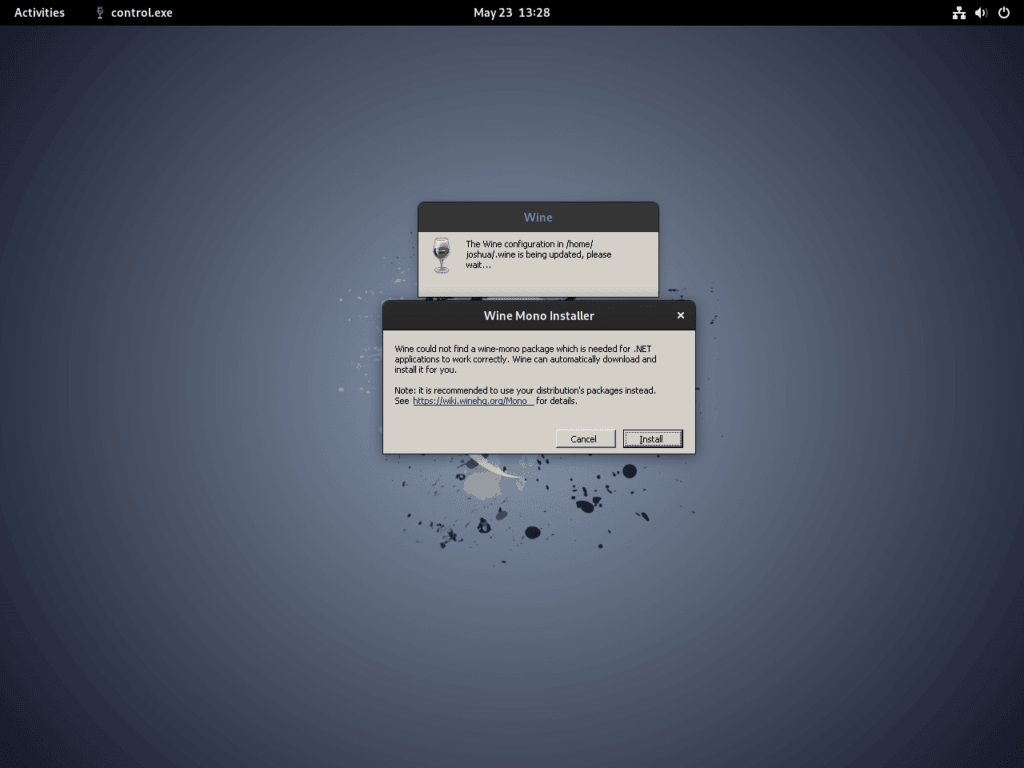This screenshot has width=1024, height=768.
Task: Open the Activities overview
Action: tap(39, 12)
